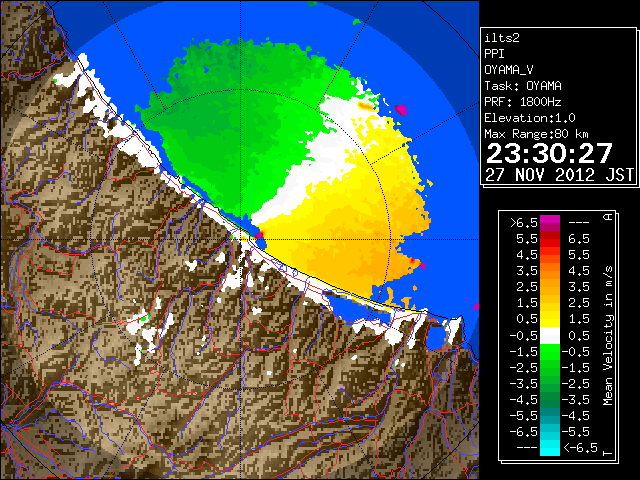Pick the white zero-velocity band in color bar
The image size is (640, 480).
pyautogui.click(x=550, y=336)
